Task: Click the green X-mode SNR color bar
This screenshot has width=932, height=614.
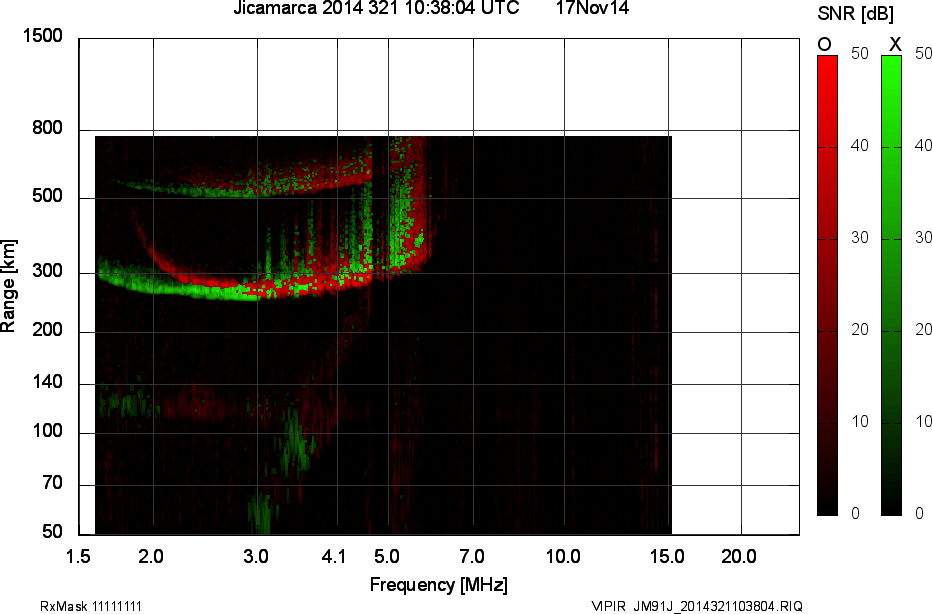Action: click(x=891, y=285)
